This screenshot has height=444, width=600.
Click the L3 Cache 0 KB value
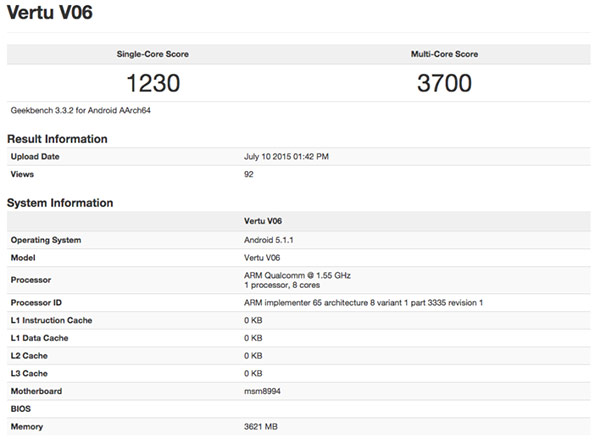click(x=253, y=373)
